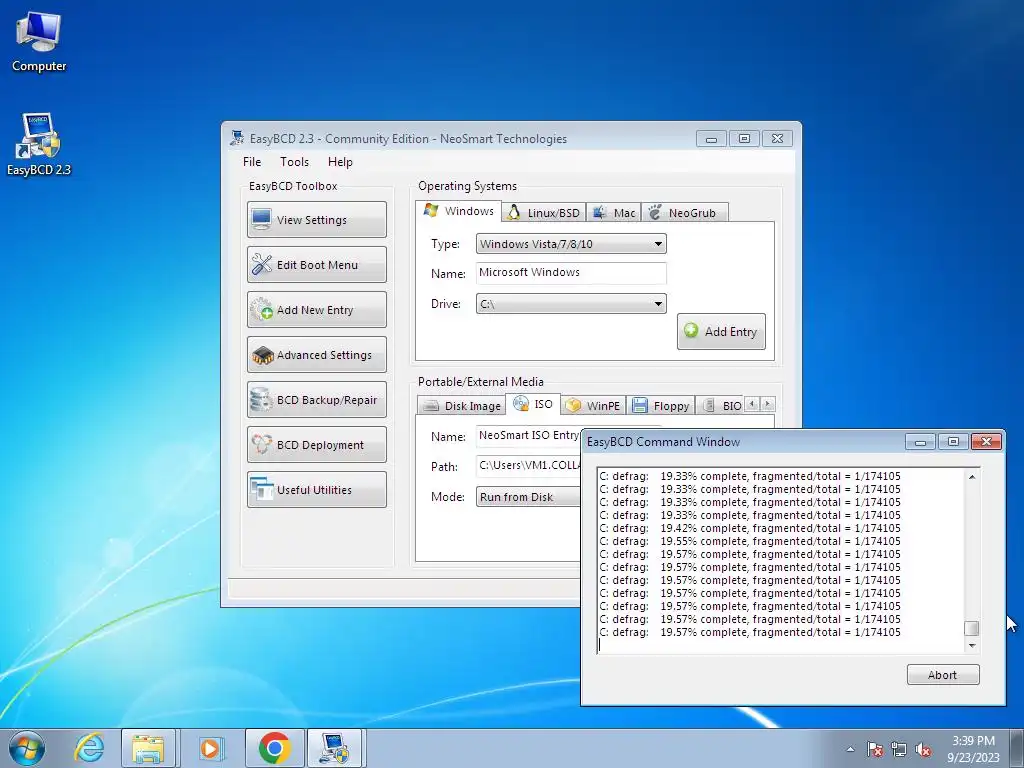Switch to the NeoGrub tab
1024x768 pixels.
coord(684,213)
